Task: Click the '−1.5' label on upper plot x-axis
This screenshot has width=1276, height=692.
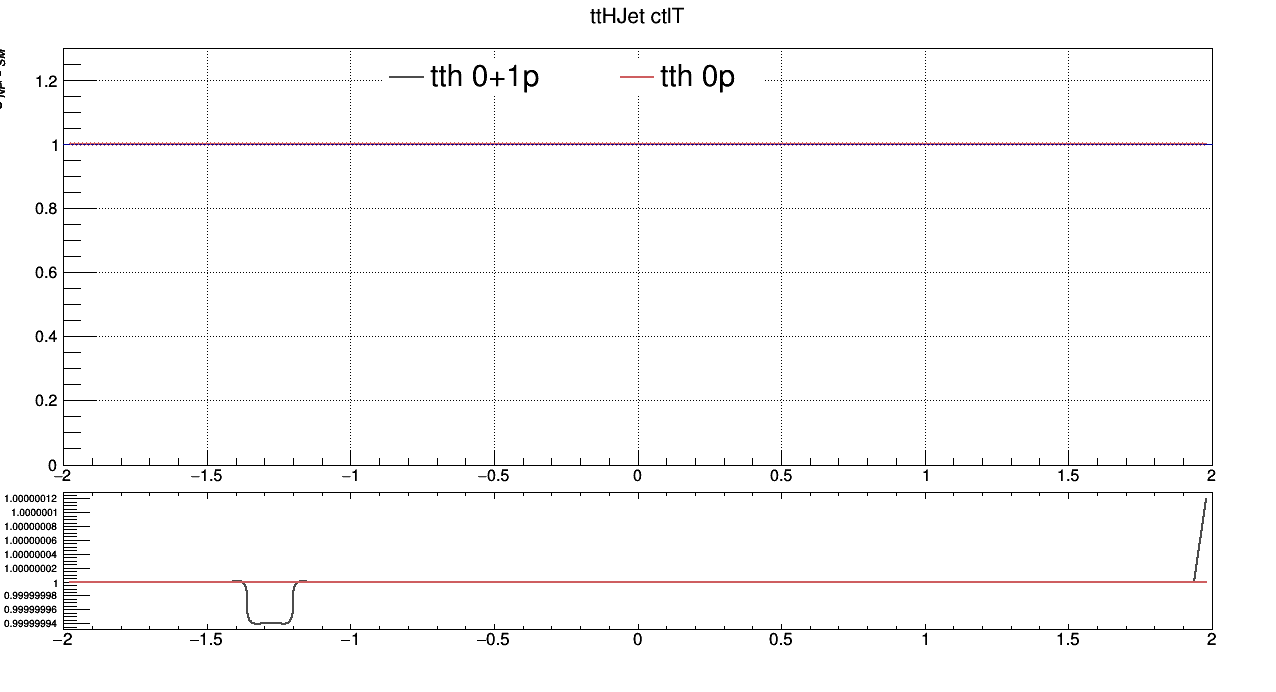Action: click(x=207, y=475)
